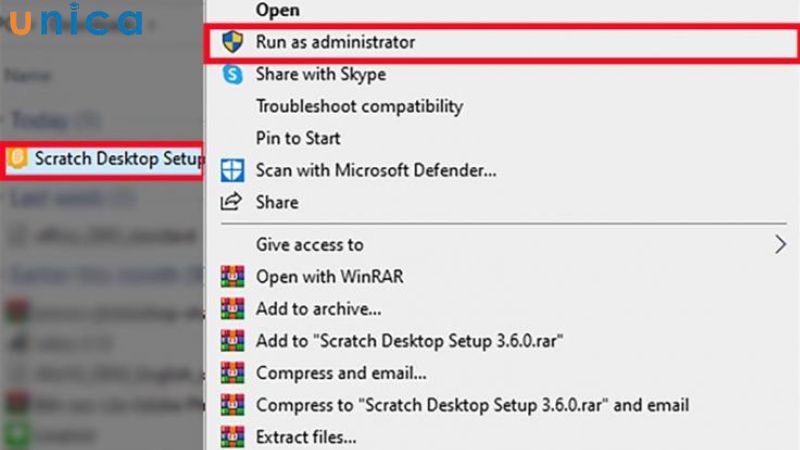Choose Scan with Microsoft Defender
The width and height of the screenshot is (800, 450).
376,170
